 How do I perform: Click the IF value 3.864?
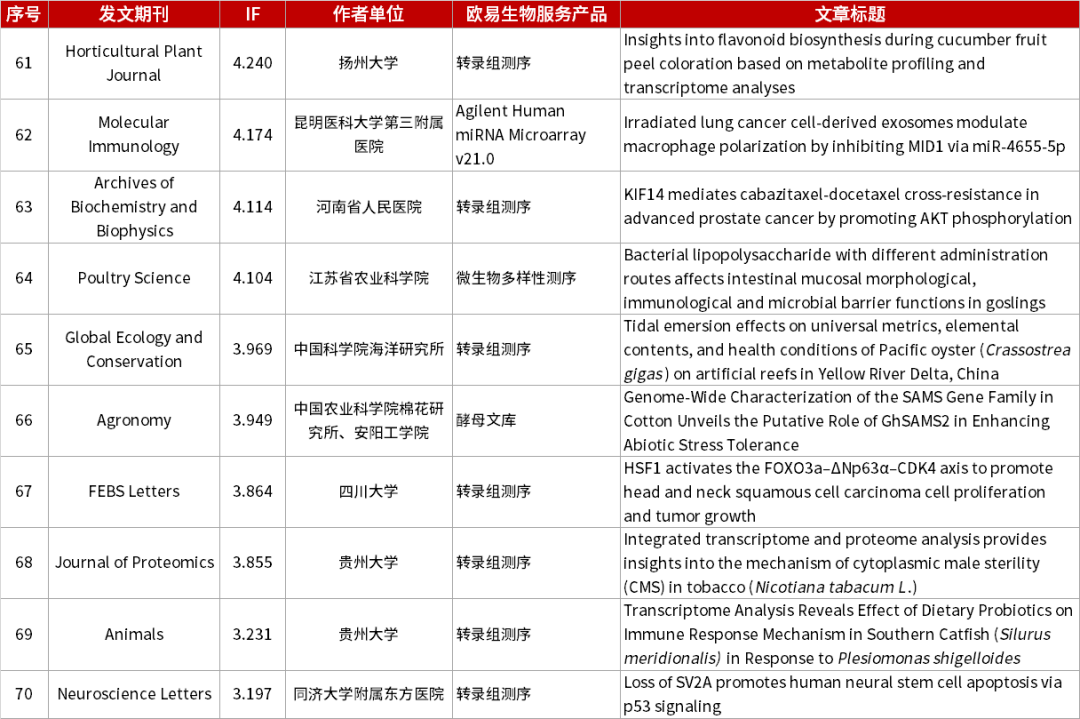click(x=253, y=492)
